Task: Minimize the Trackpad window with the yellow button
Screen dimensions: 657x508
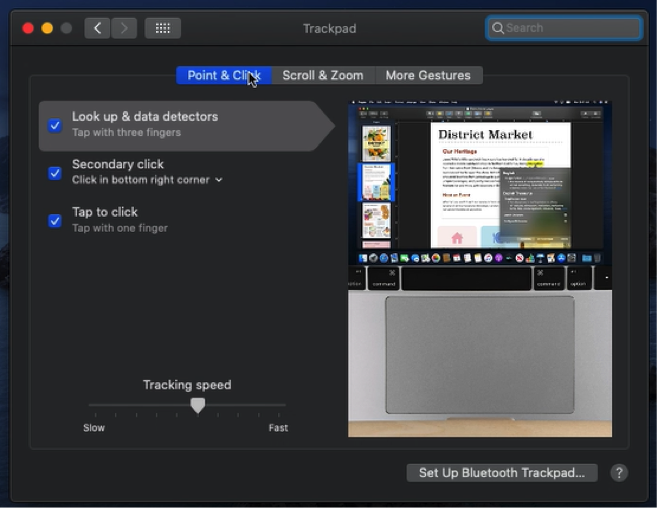Action: (x=47, y=28)
